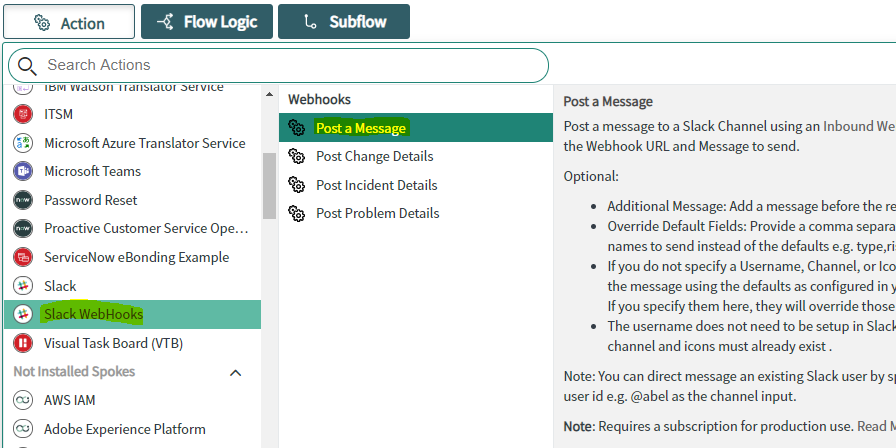Open the Read More link
The height and width of the screenshot is (448, 896).
pos(875,426)
